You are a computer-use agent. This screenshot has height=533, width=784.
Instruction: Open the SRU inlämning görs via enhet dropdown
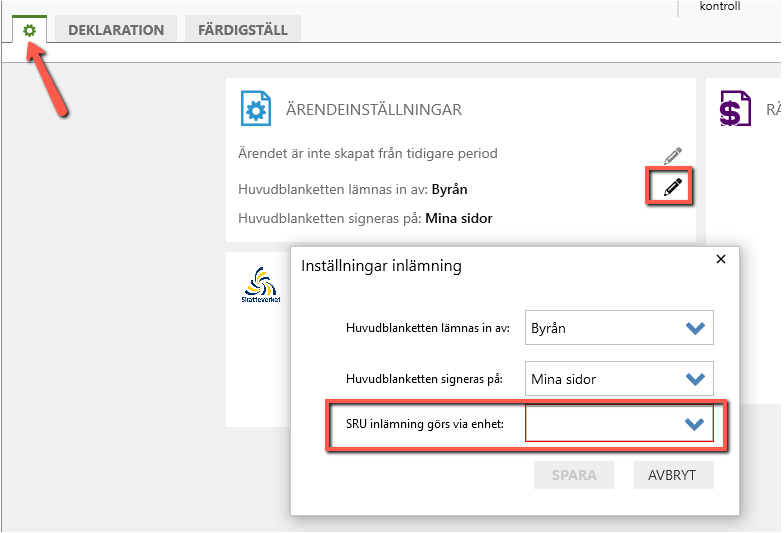tap(619, 424)
